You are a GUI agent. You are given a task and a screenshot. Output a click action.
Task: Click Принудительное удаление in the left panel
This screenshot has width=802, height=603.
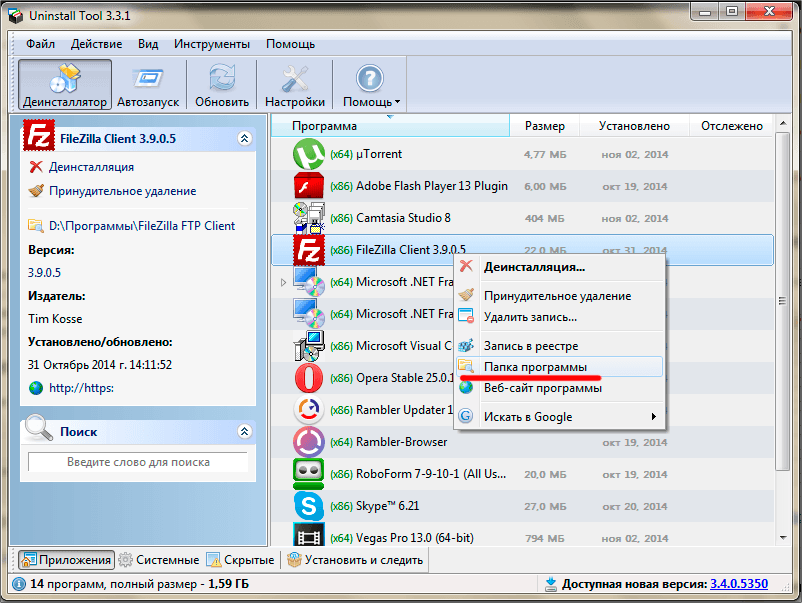(122, 191)
